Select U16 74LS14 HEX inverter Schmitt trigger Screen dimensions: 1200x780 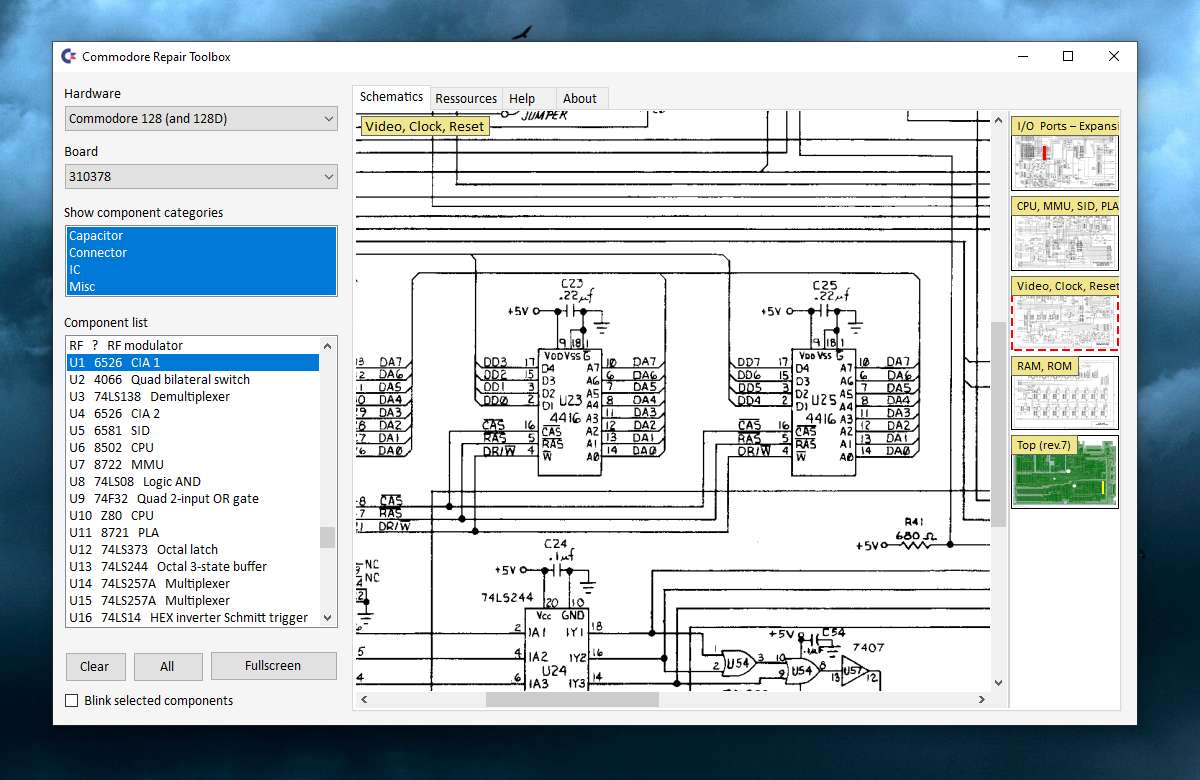click(x=193, y=618)
